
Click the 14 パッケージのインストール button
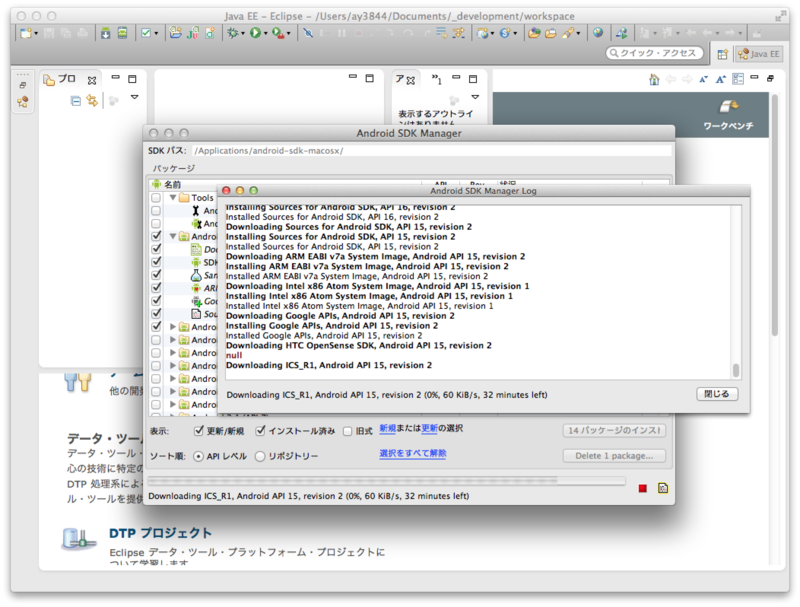[614, 431]
